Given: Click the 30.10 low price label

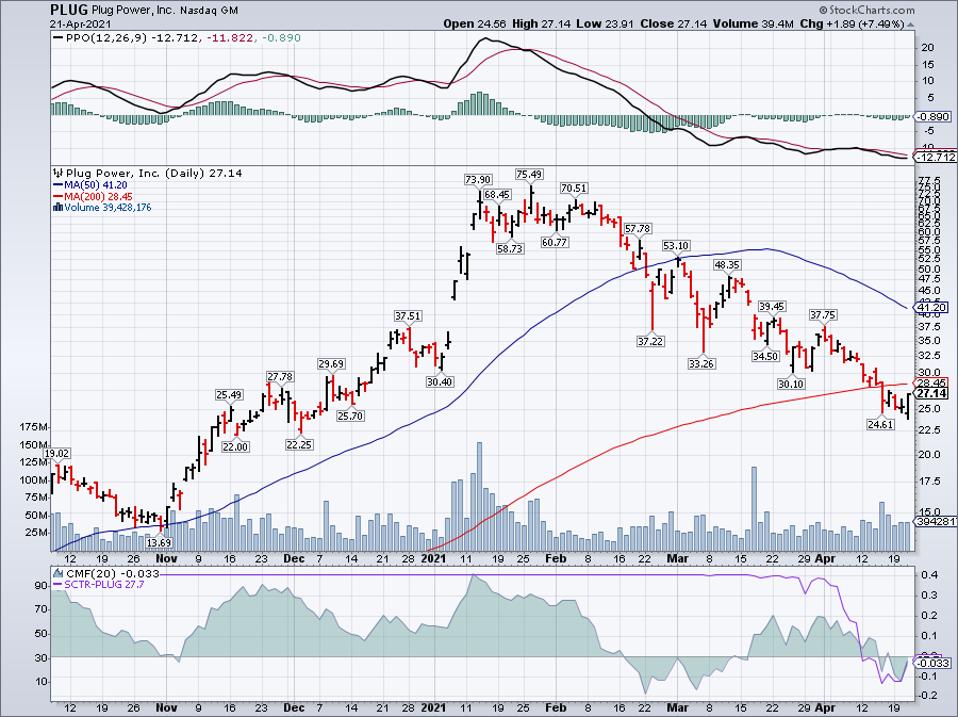Looking at the screenshot, I should [x=791, y=384].
